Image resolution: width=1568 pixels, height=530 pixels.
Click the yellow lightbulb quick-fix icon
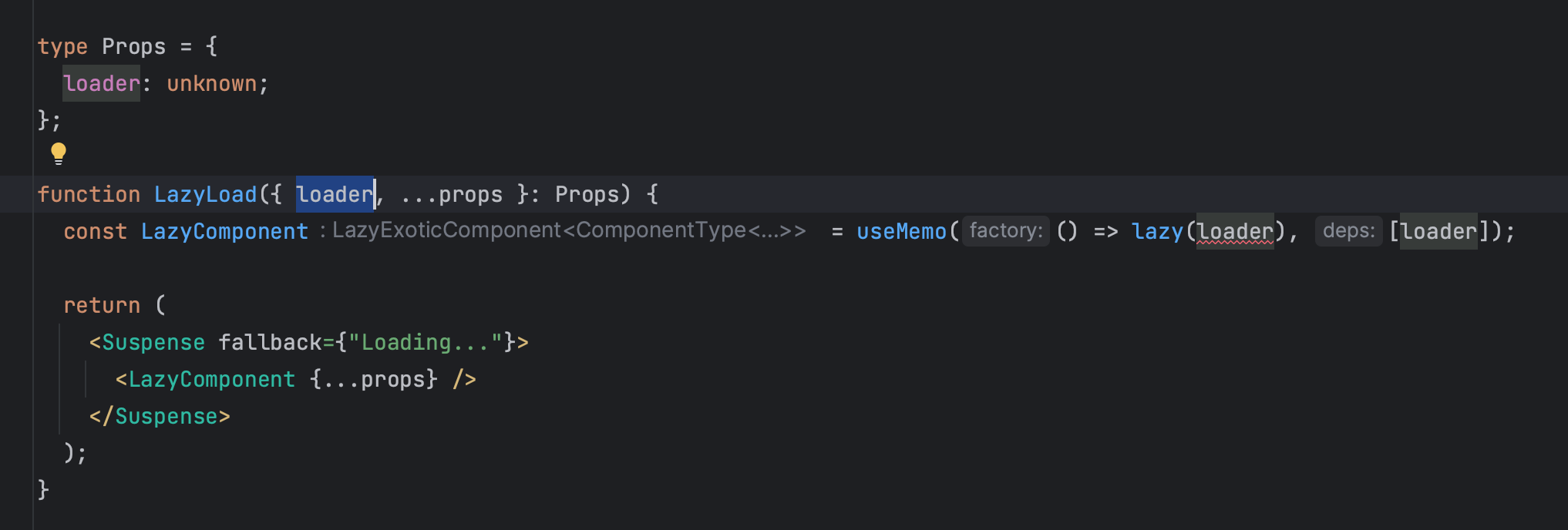59,153
